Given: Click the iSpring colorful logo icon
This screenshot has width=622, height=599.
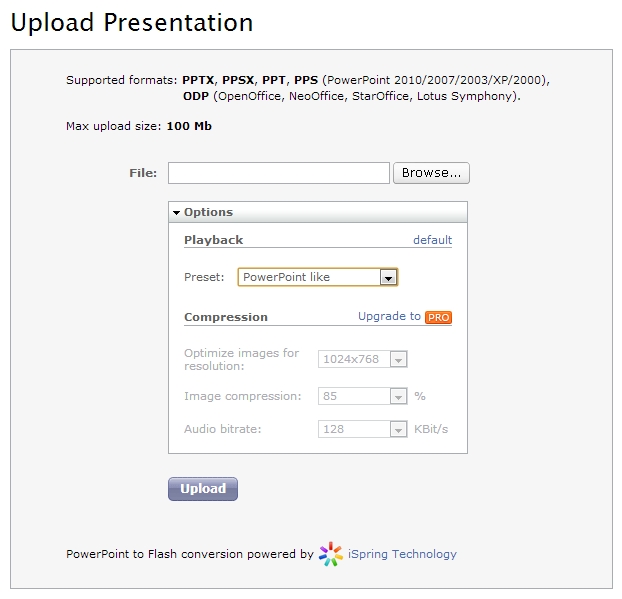Looking at the screenshot, I should click(330, 554).
